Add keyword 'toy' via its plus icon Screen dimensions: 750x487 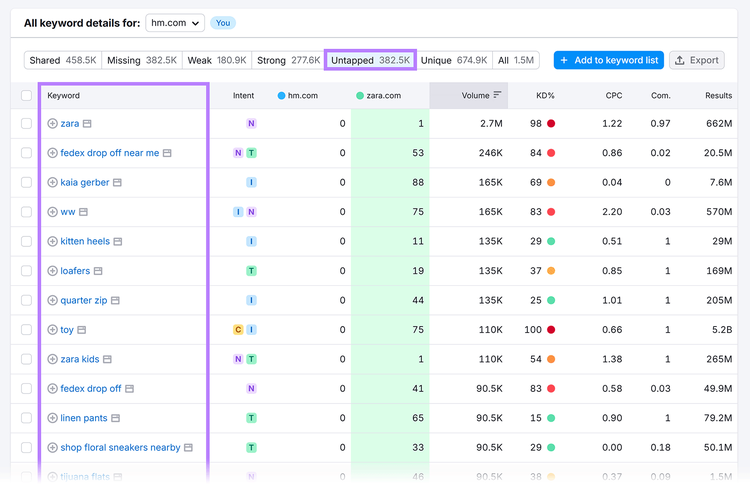point(53,330)
